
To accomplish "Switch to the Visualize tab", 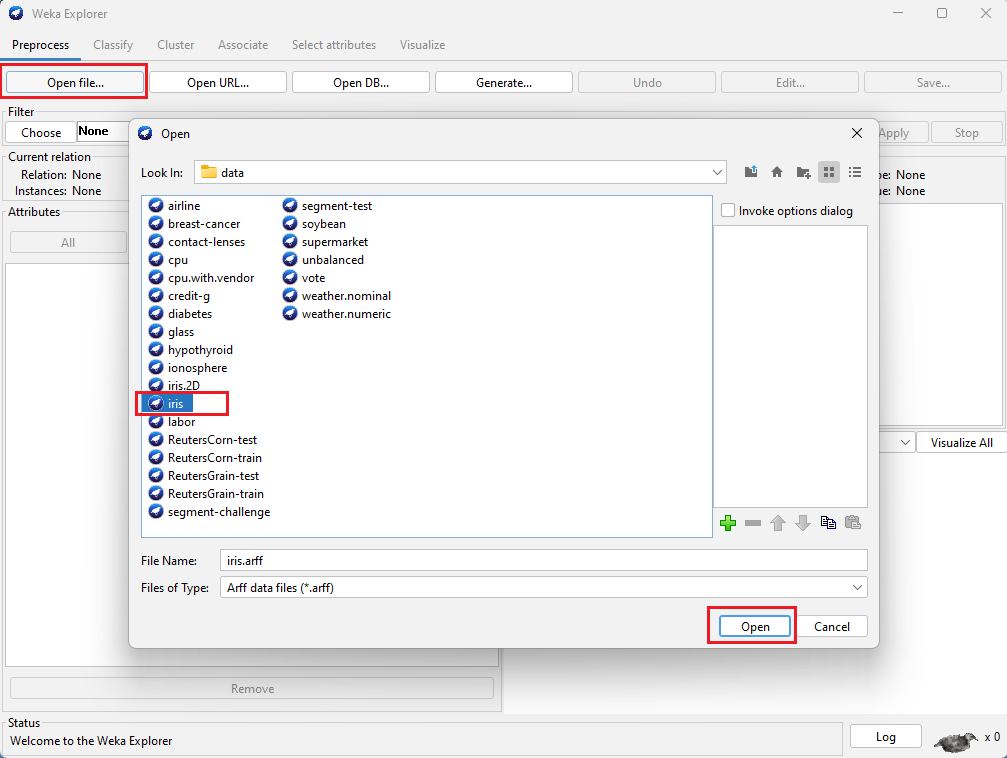I will point(422,45).
